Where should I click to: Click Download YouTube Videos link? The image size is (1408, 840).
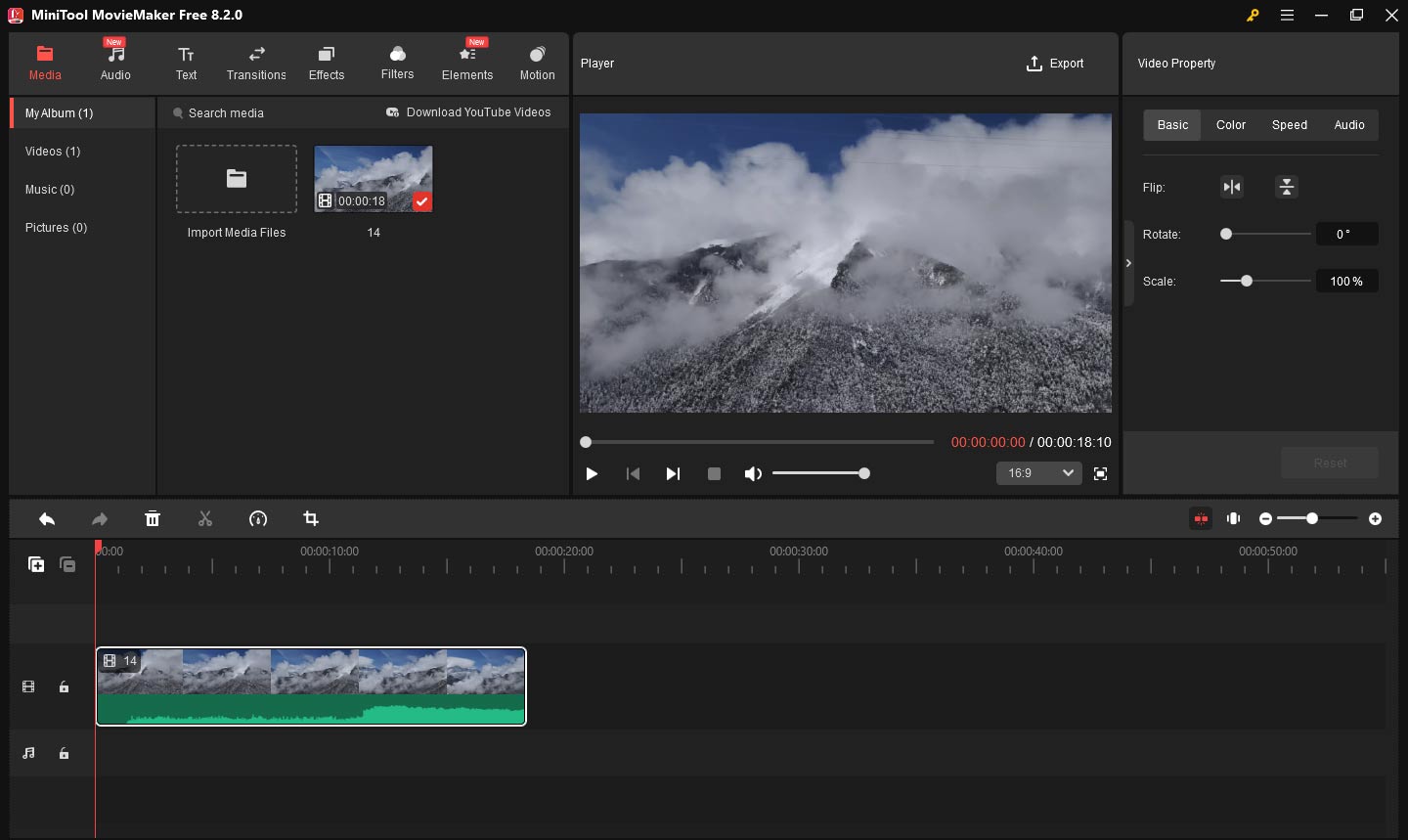coord(468,112)
